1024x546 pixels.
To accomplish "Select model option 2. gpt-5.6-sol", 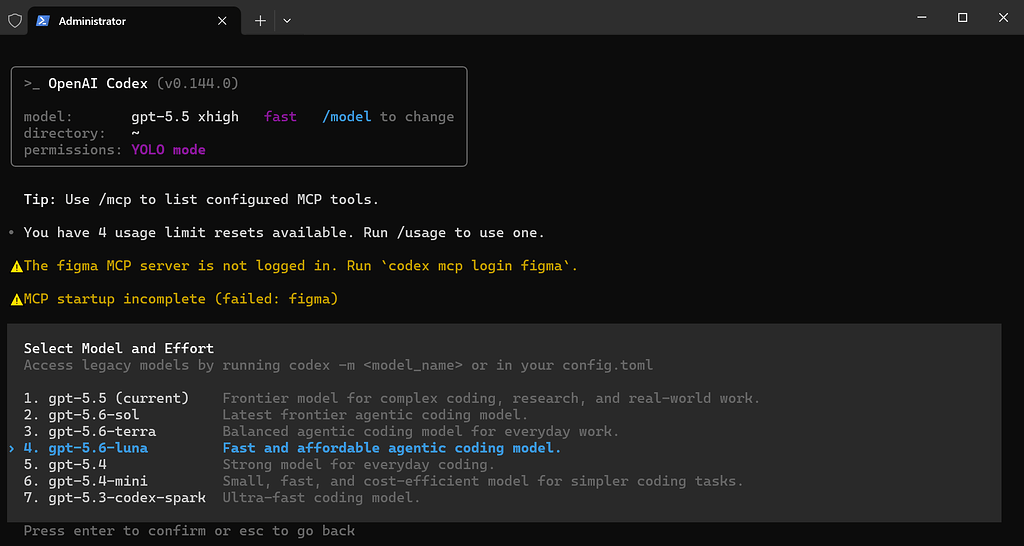I will click(x=82, y=415).
